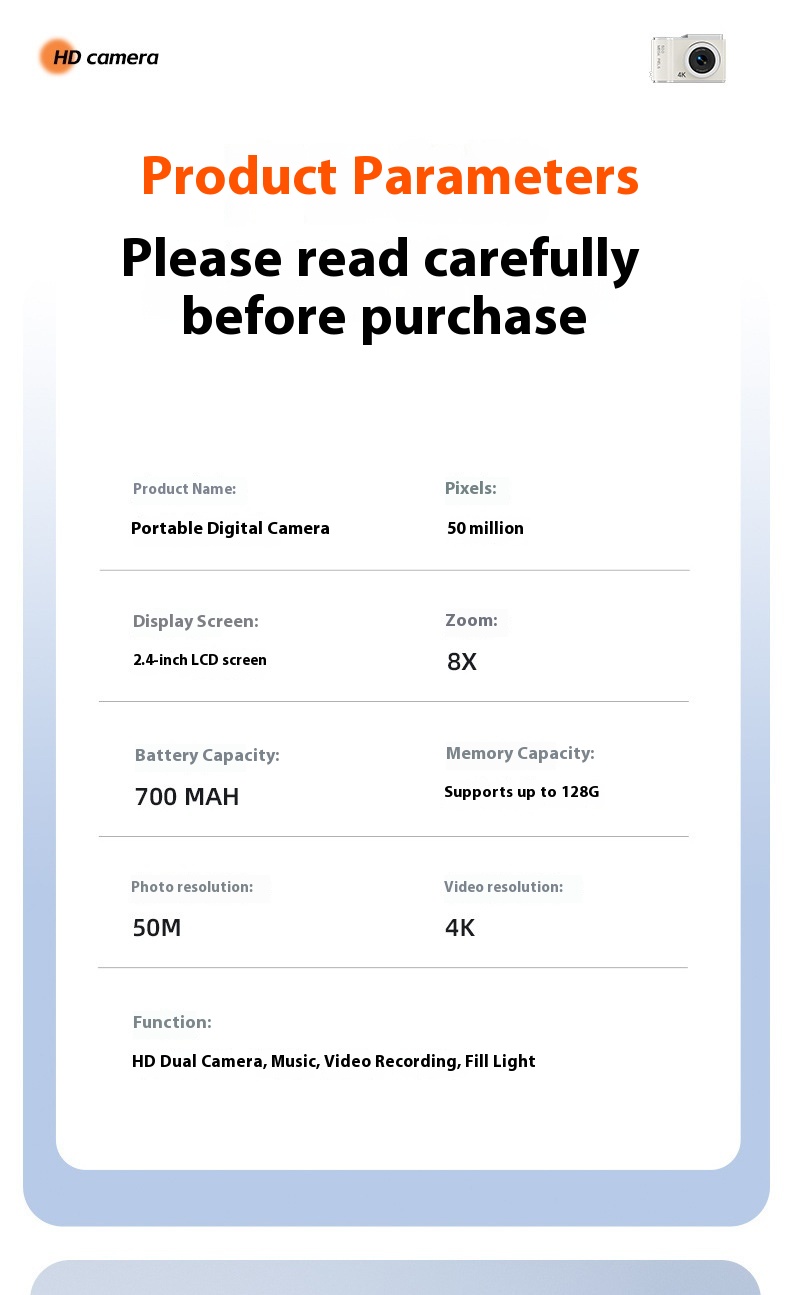Click the orange Product Parameters heading
The image size is (790, 1295).
point(390,176)
